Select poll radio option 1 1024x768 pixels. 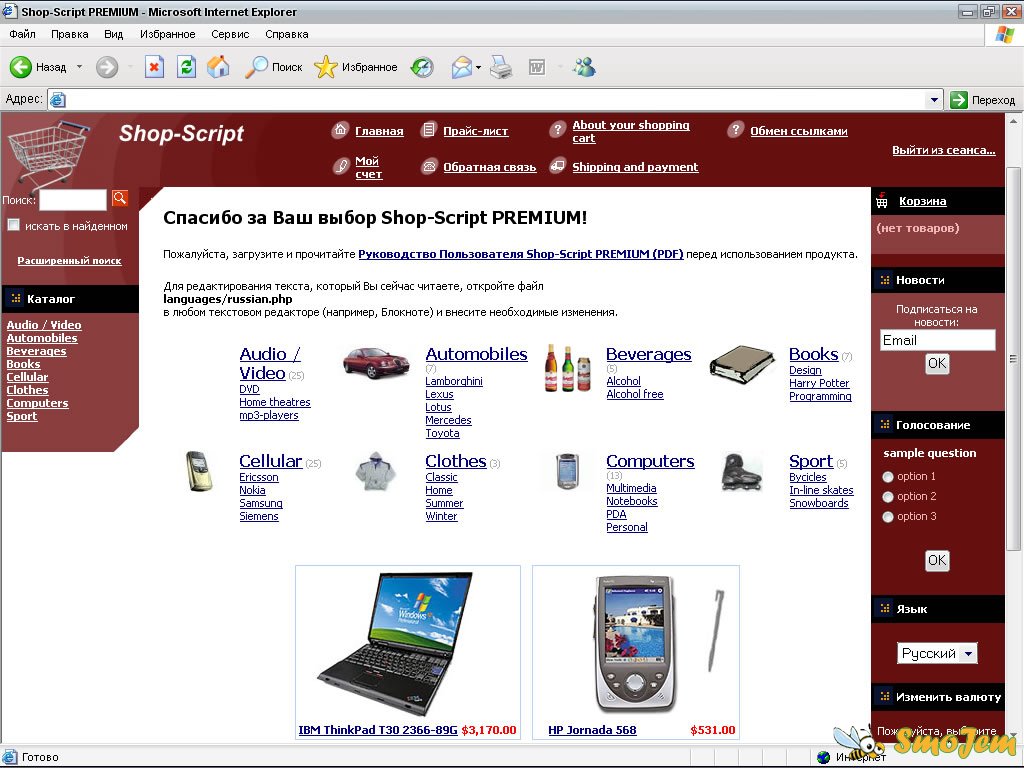pos(888,477)
